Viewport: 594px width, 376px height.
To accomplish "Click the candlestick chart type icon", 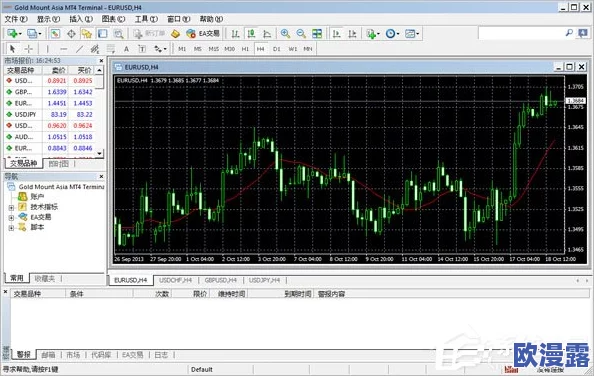I will coord(251,34).
